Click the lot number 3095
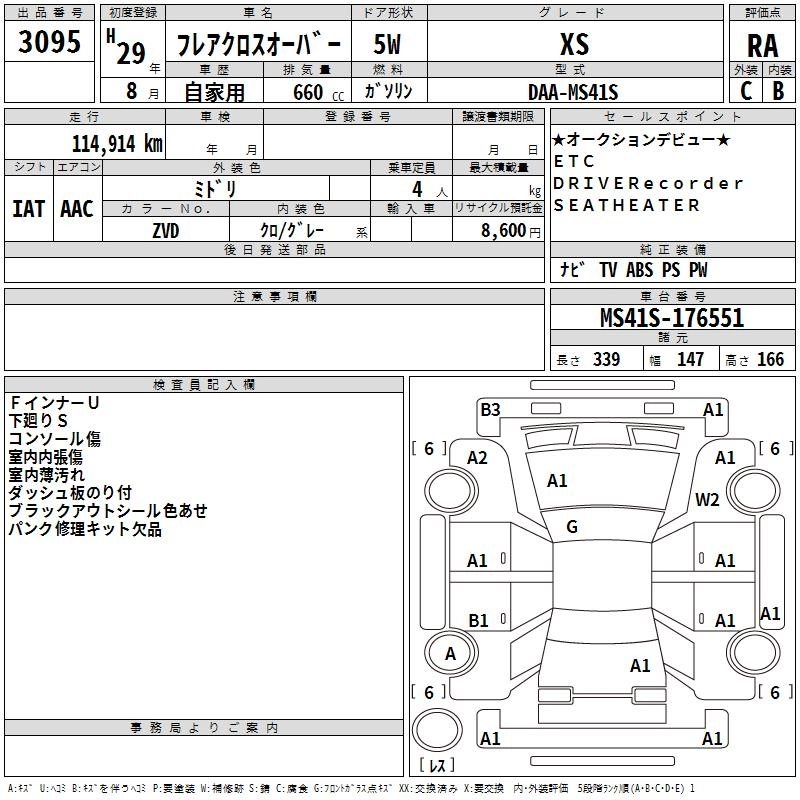 tap(49, 42)
